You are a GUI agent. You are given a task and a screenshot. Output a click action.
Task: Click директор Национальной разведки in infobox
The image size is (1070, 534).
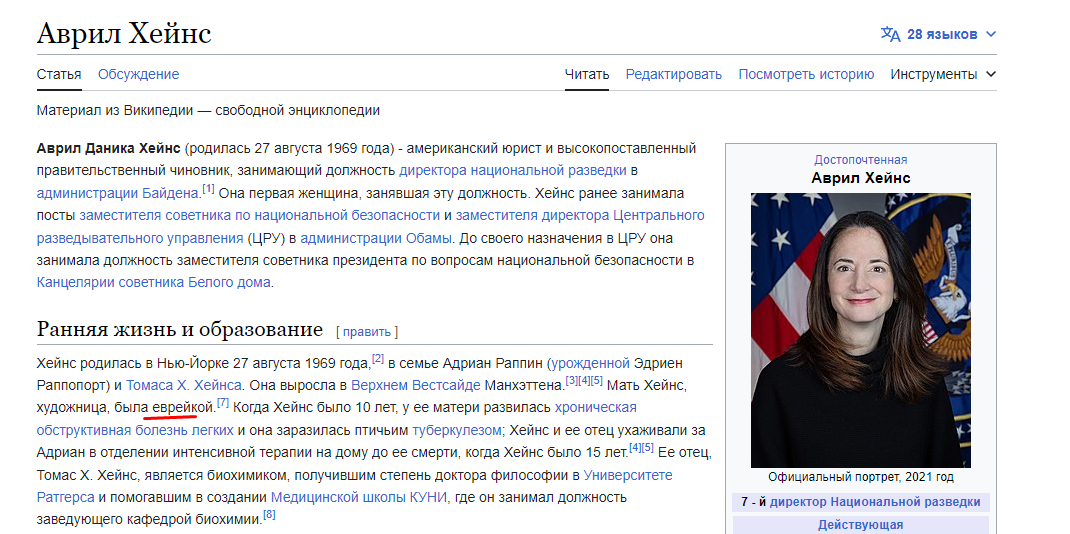(875, 502)
